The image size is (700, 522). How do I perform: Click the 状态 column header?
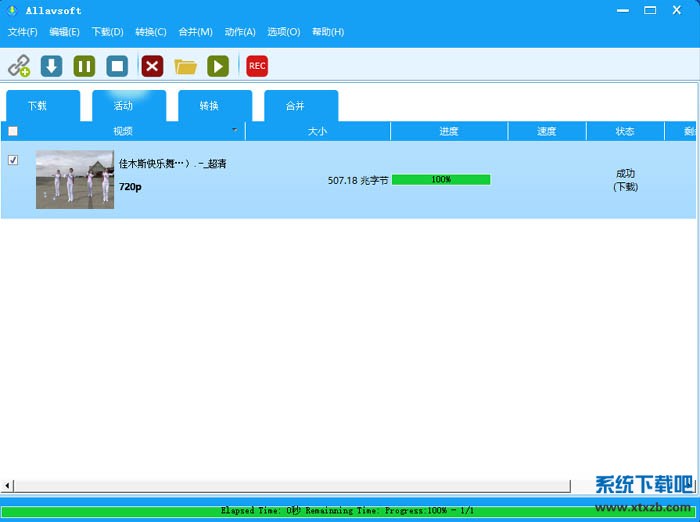625,131
